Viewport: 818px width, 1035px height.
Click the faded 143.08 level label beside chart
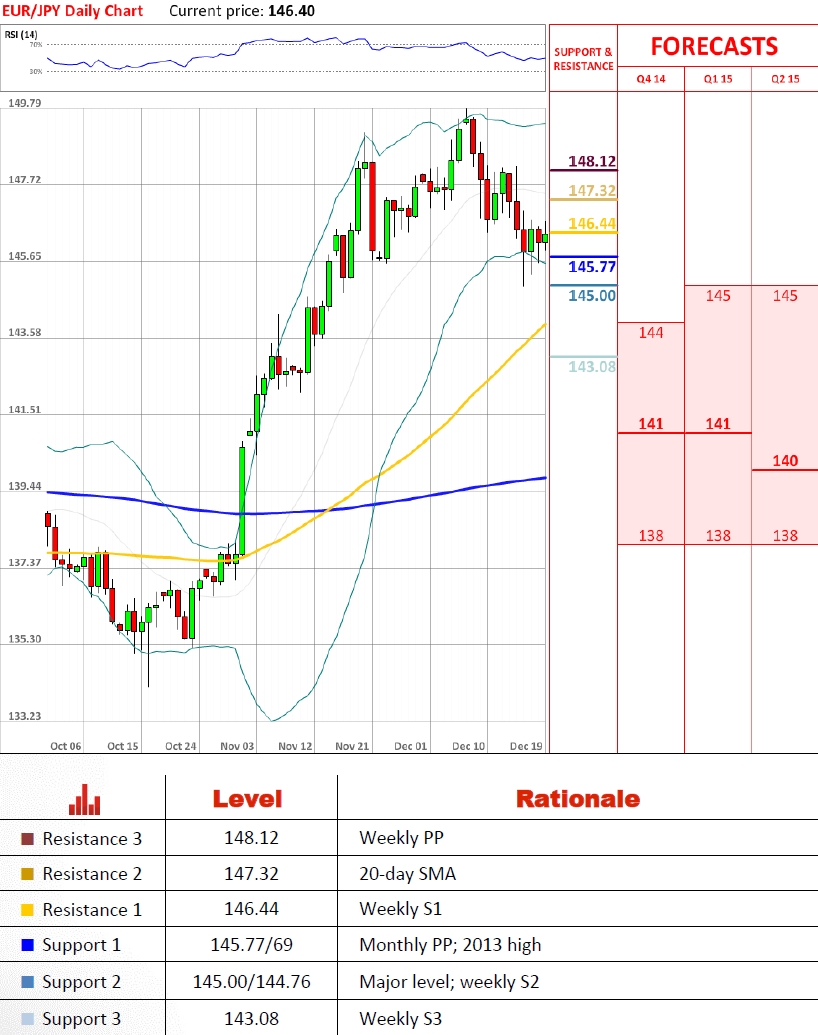tap(592, 366)
